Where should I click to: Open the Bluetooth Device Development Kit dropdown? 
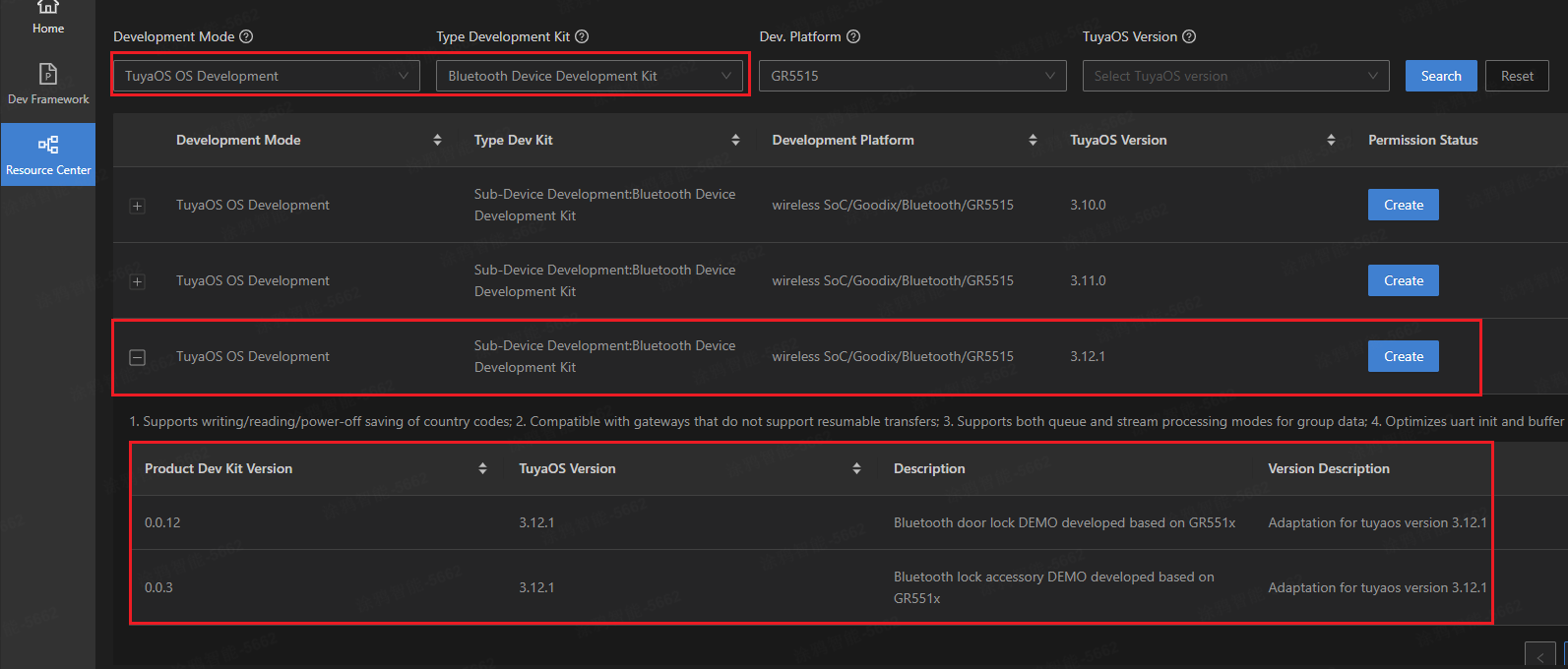tap(590, 76)
